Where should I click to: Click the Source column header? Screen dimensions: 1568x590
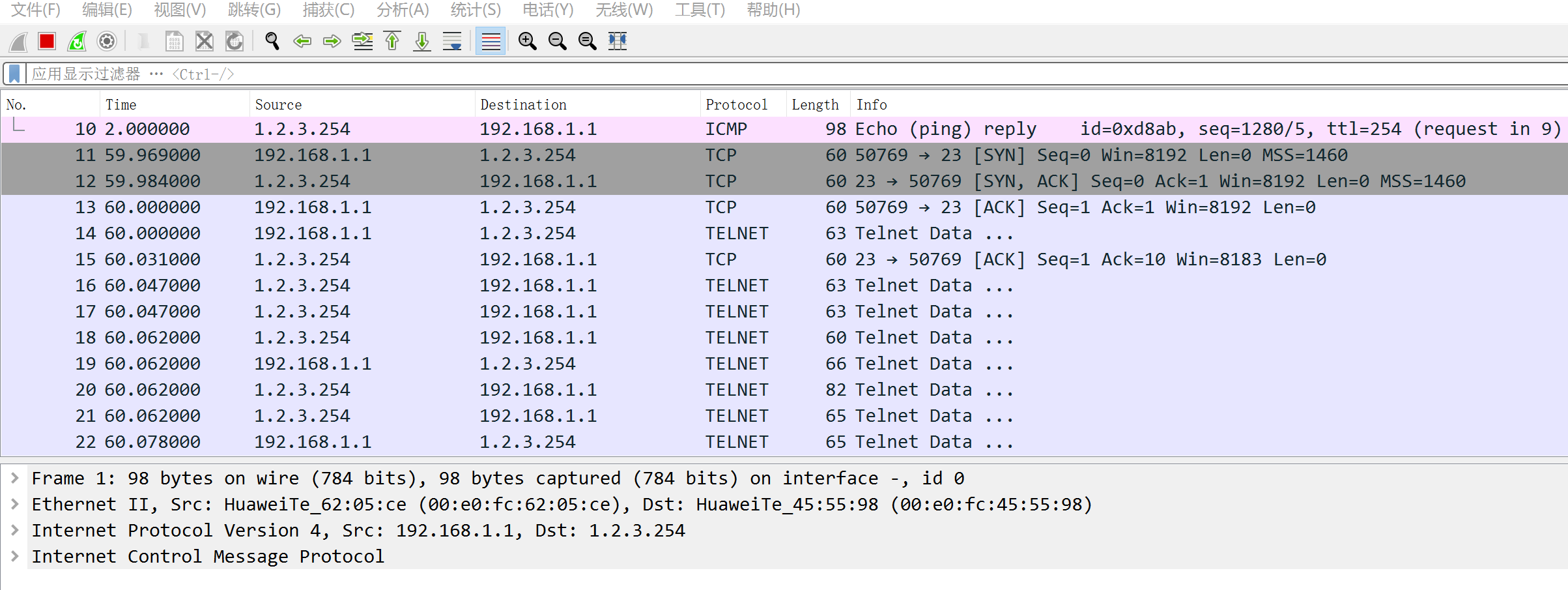coord(278,104)
